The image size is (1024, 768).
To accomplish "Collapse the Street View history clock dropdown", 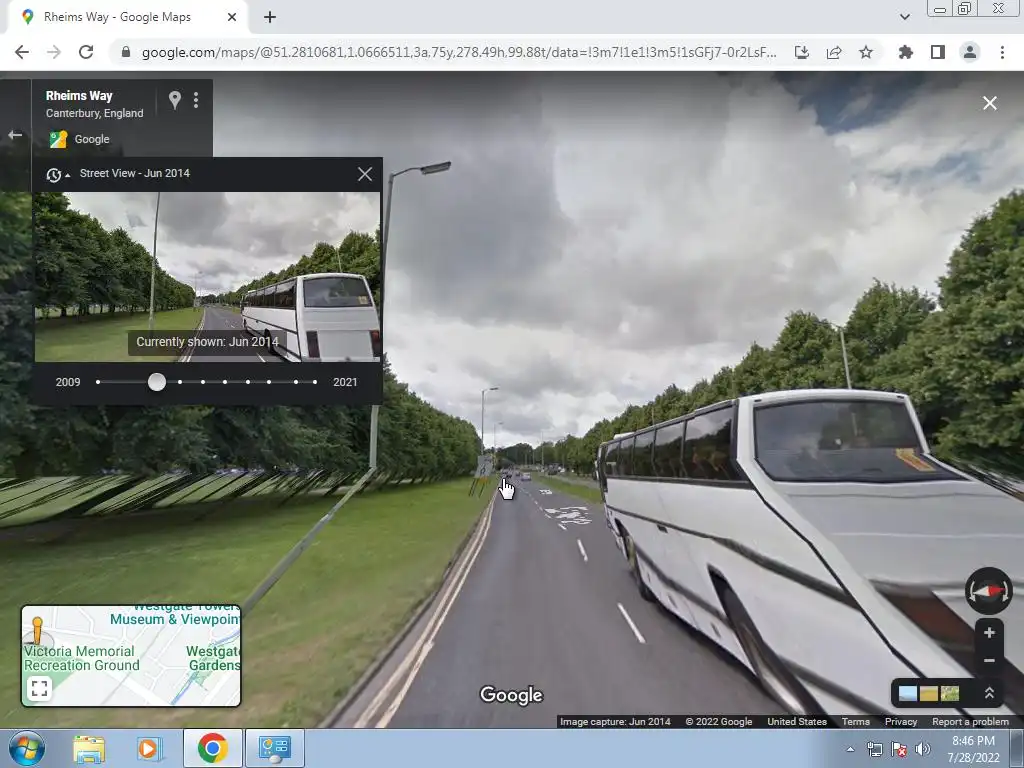I will click(57, 174).
